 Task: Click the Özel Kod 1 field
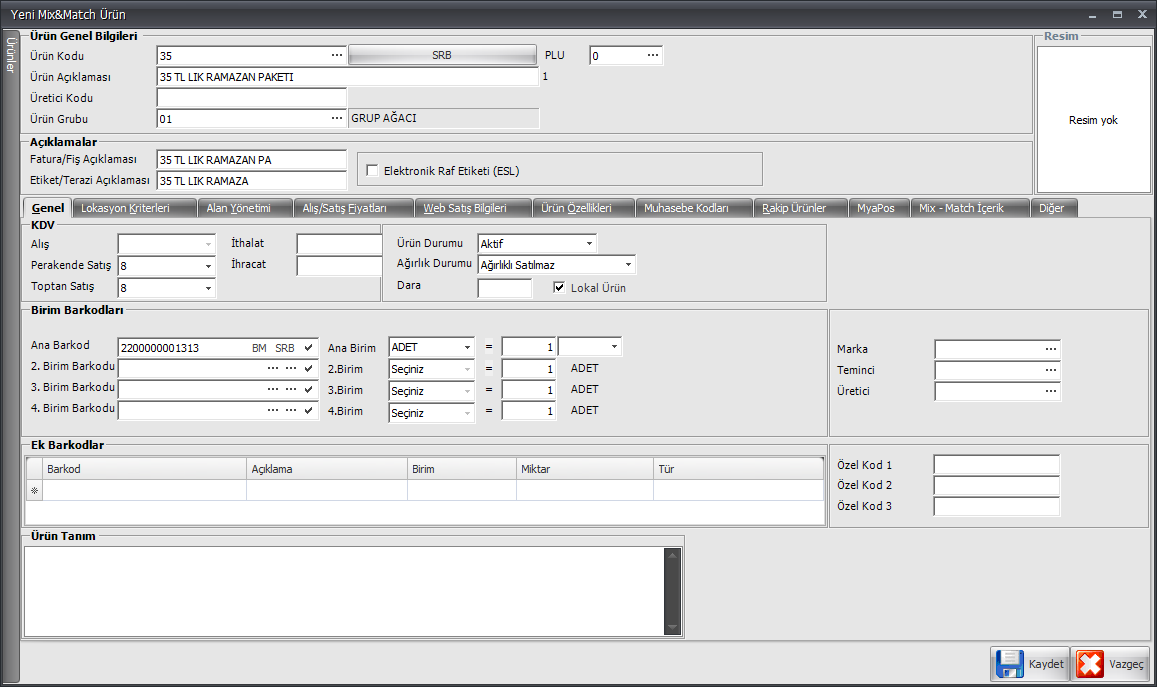tap(997, 465)
